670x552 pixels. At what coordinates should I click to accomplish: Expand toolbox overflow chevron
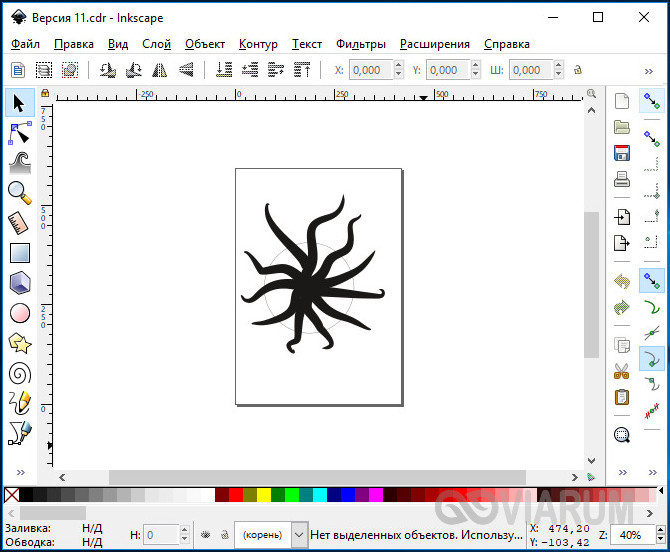[x=21, y=472]
